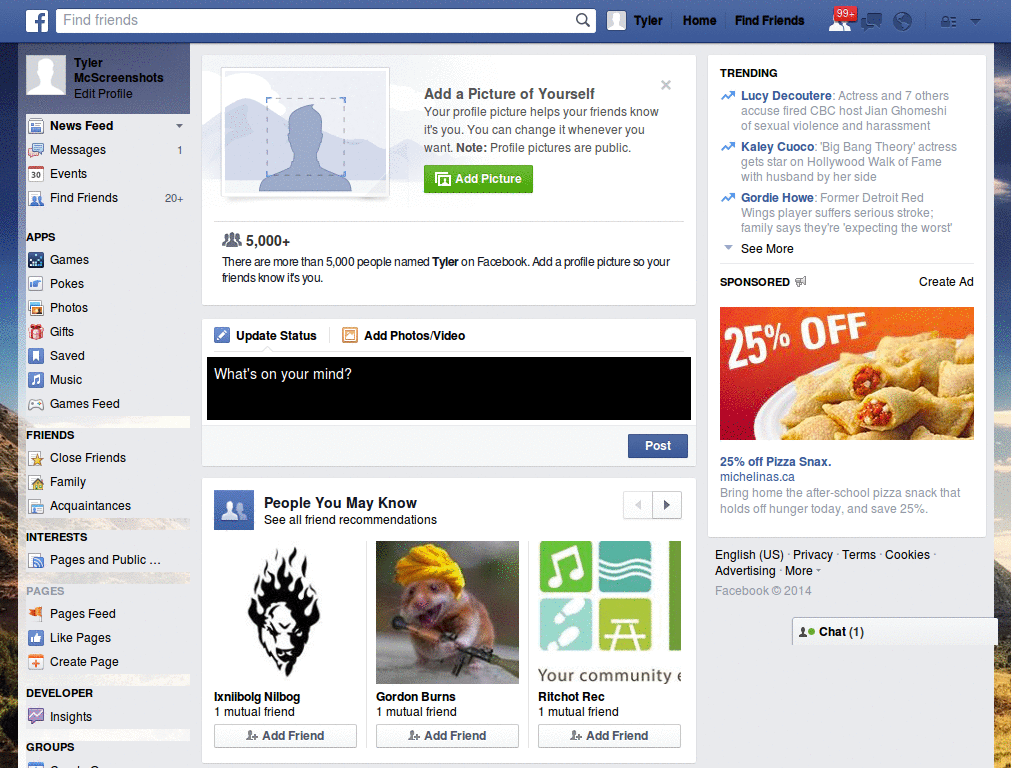Show next People You May Know
The height and width of the screenshot is (768, 1024).
[x=667, y=505]
